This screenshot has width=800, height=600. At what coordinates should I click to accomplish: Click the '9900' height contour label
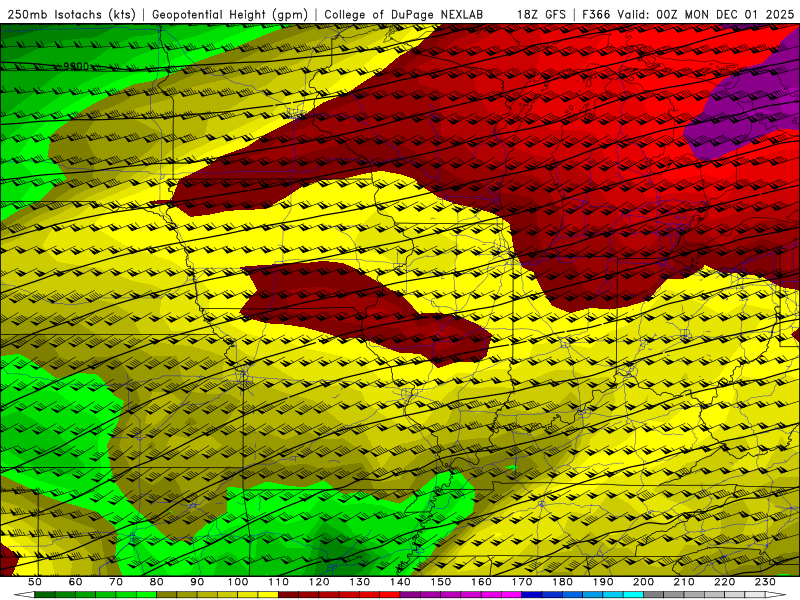tap(76, 66)
